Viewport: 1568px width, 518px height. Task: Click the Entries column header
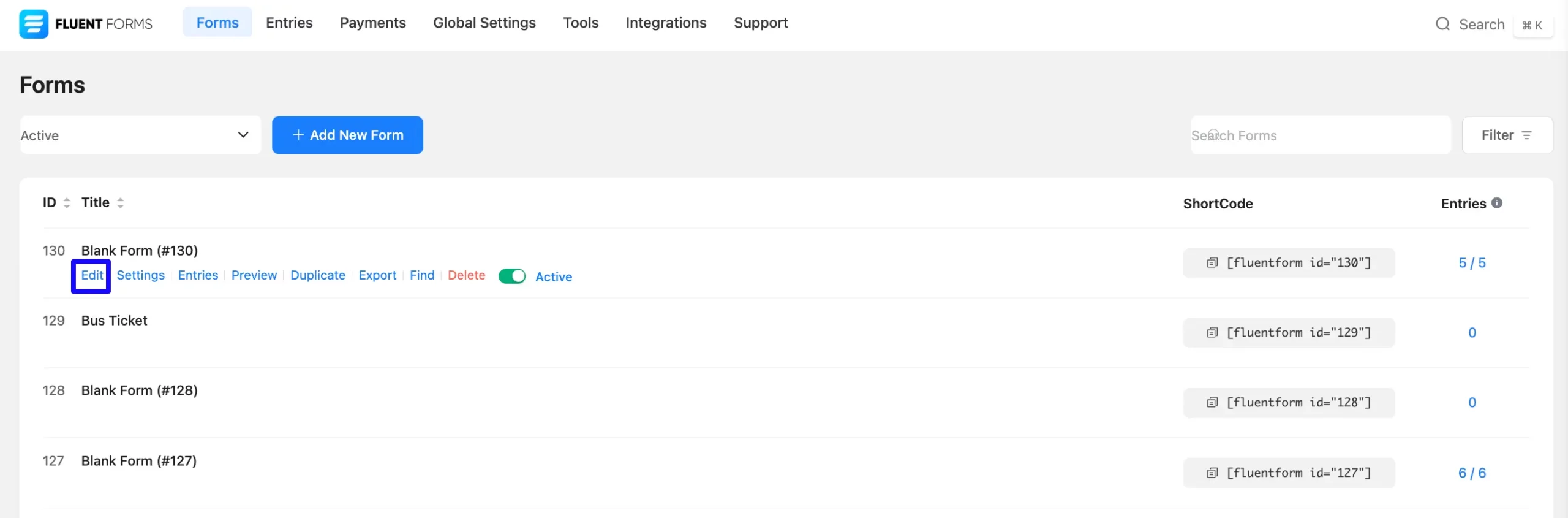1463,204
